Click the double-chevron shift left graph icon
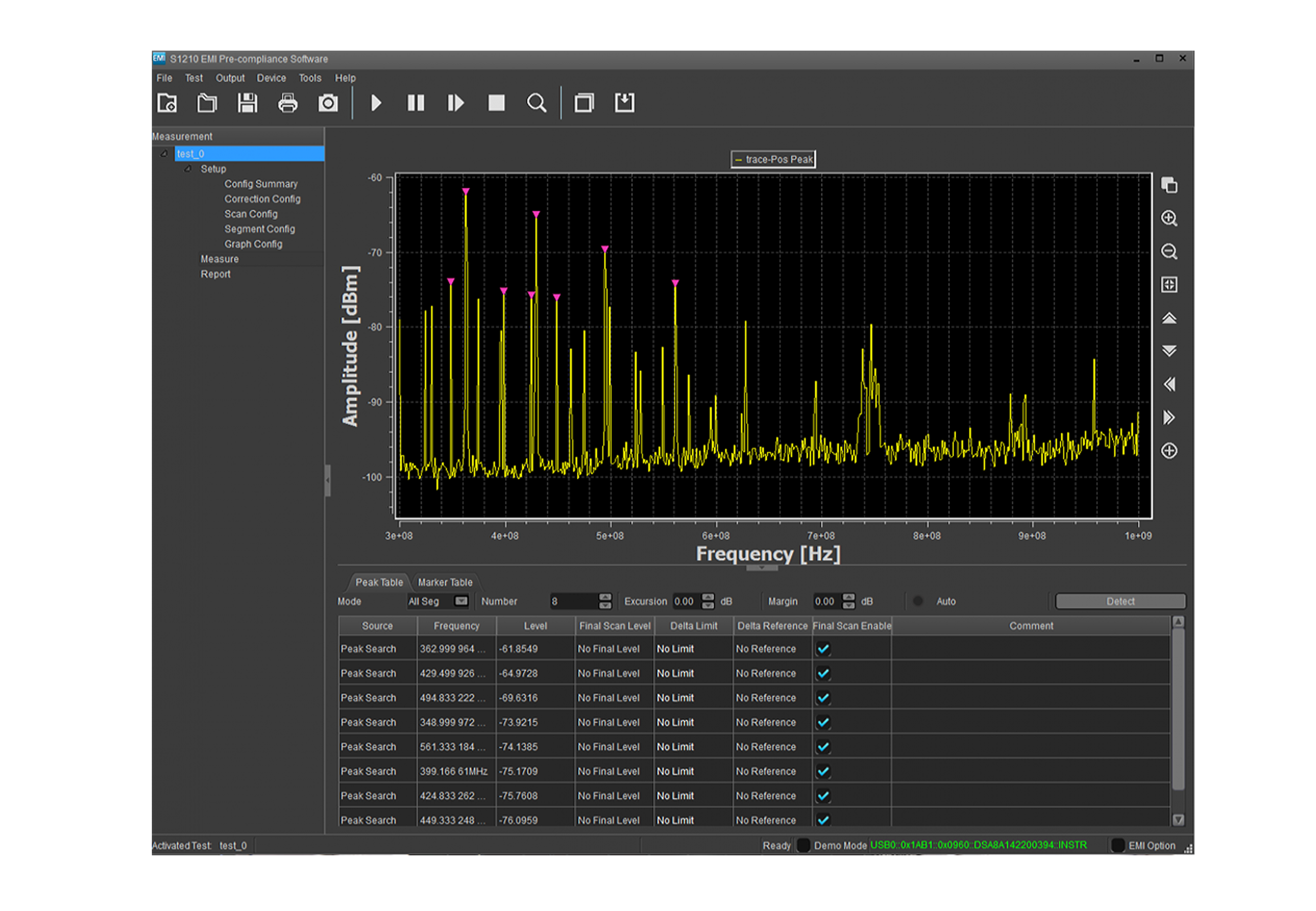 [x=1168, y=384]
